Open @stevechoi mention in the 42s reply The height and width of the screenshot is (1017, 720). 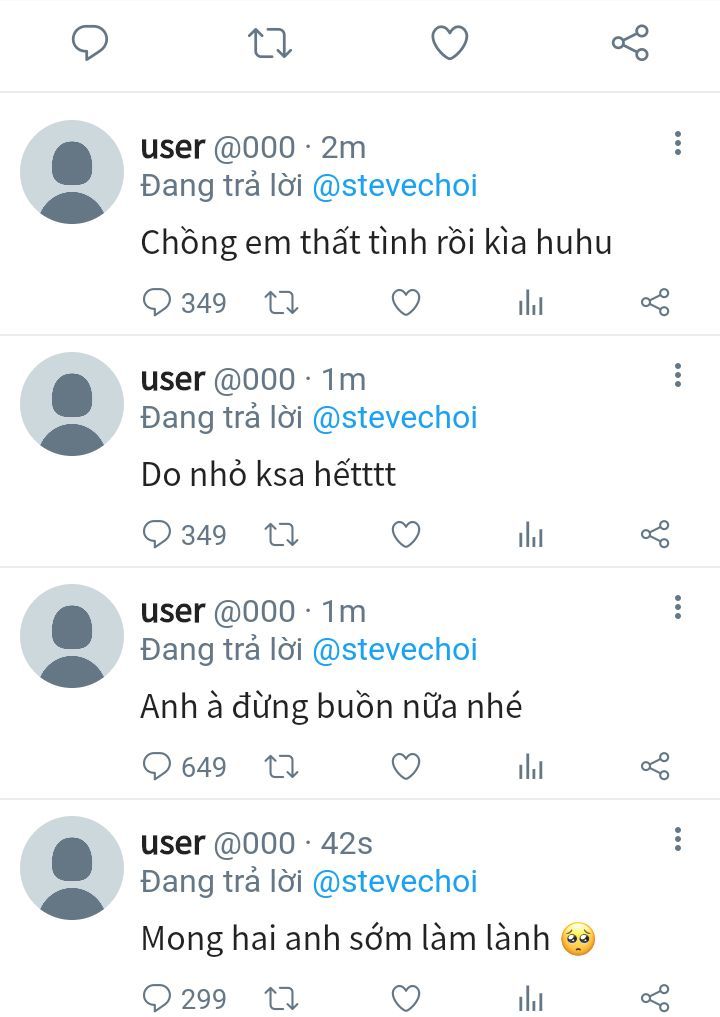pyautogui.click(x=395, y=881)
